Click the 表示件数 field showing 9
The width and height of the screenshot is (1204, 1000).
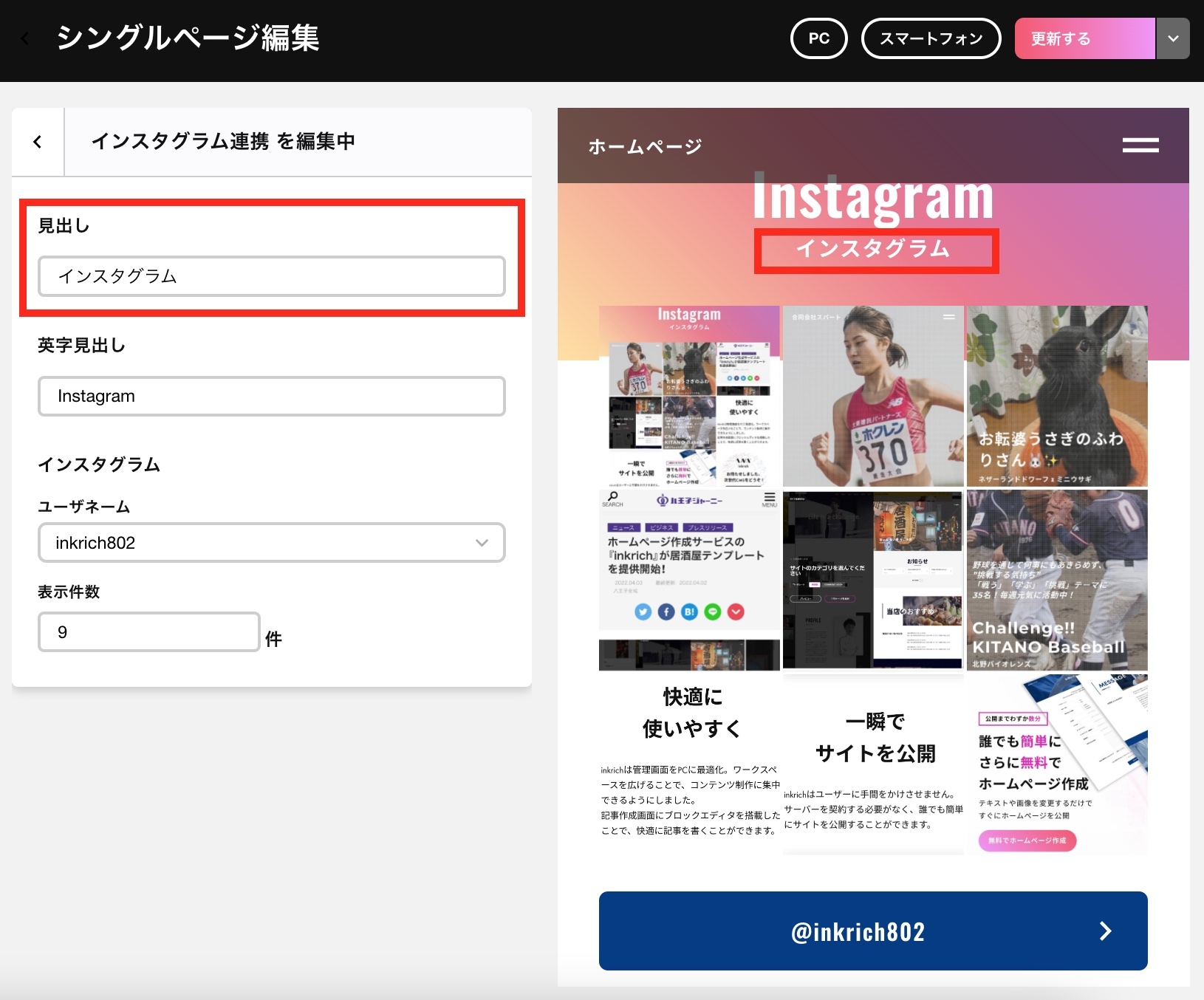(149, 632)
